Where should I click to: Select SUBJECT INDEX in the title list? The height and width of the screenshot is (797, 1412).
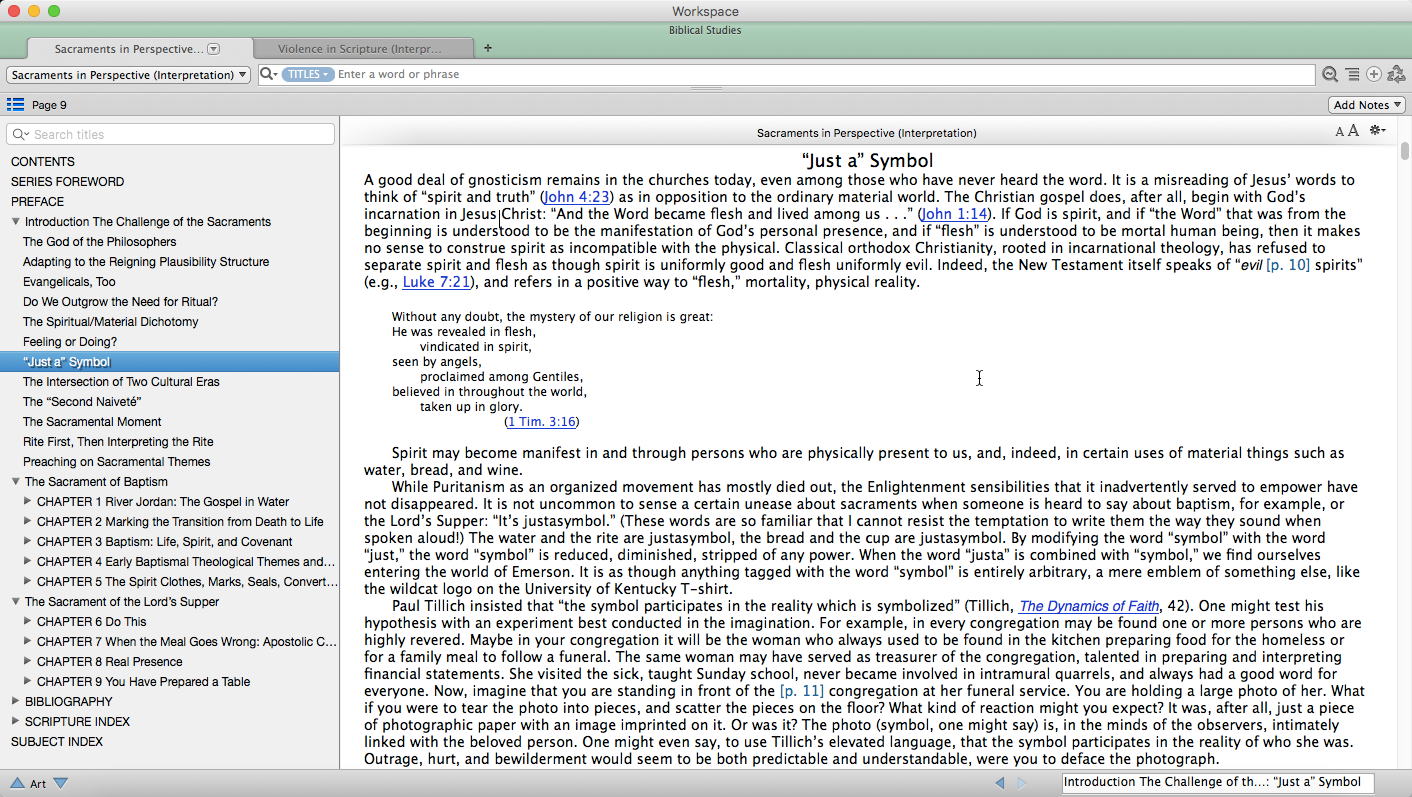point(57,742)
